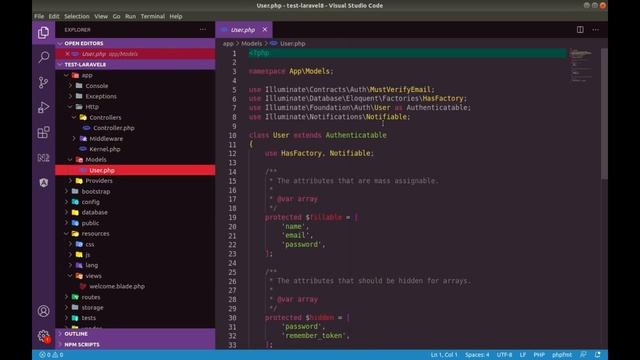Expand the routes folder
Screen dimensions: 640x360
[67, 297]
